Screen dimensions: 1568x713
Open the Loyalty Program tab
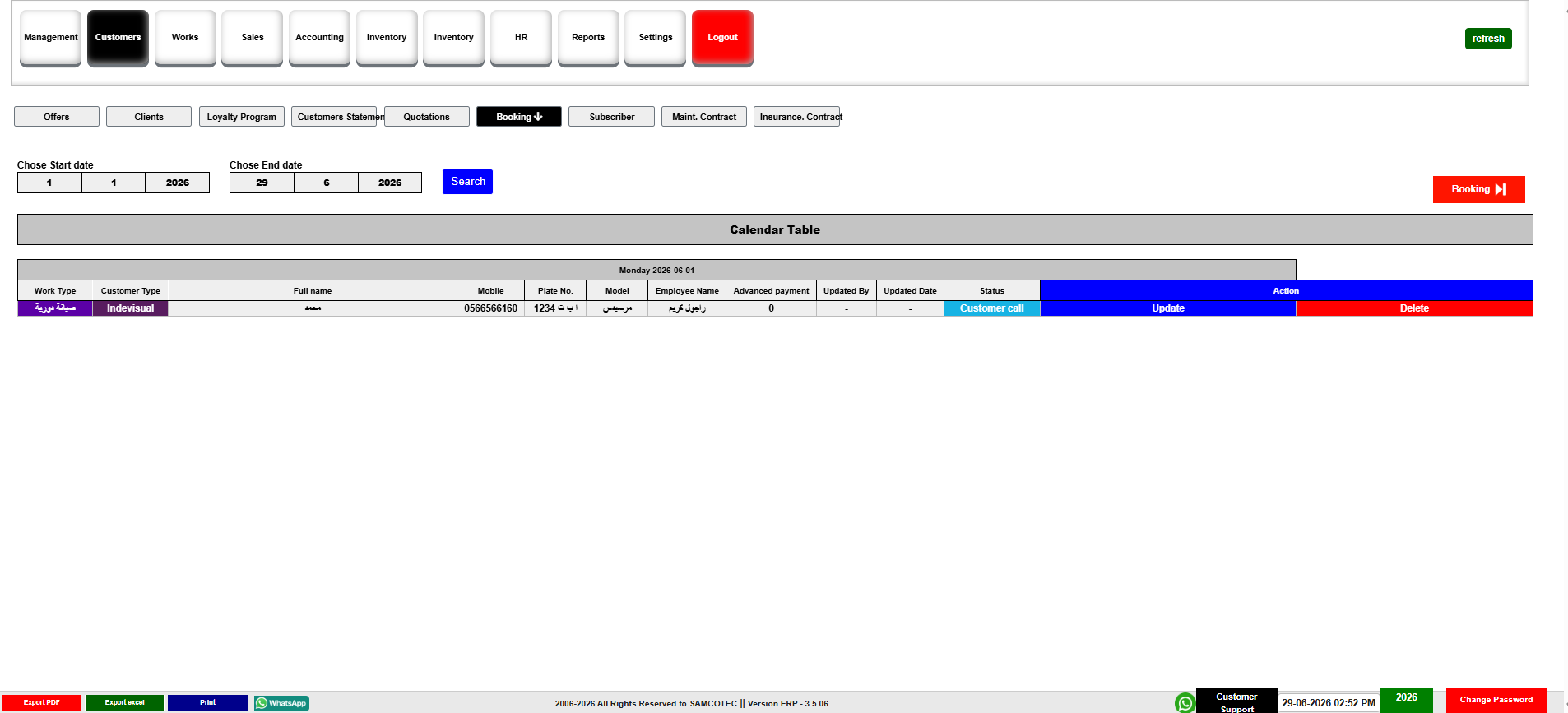[x=242, y=117]
